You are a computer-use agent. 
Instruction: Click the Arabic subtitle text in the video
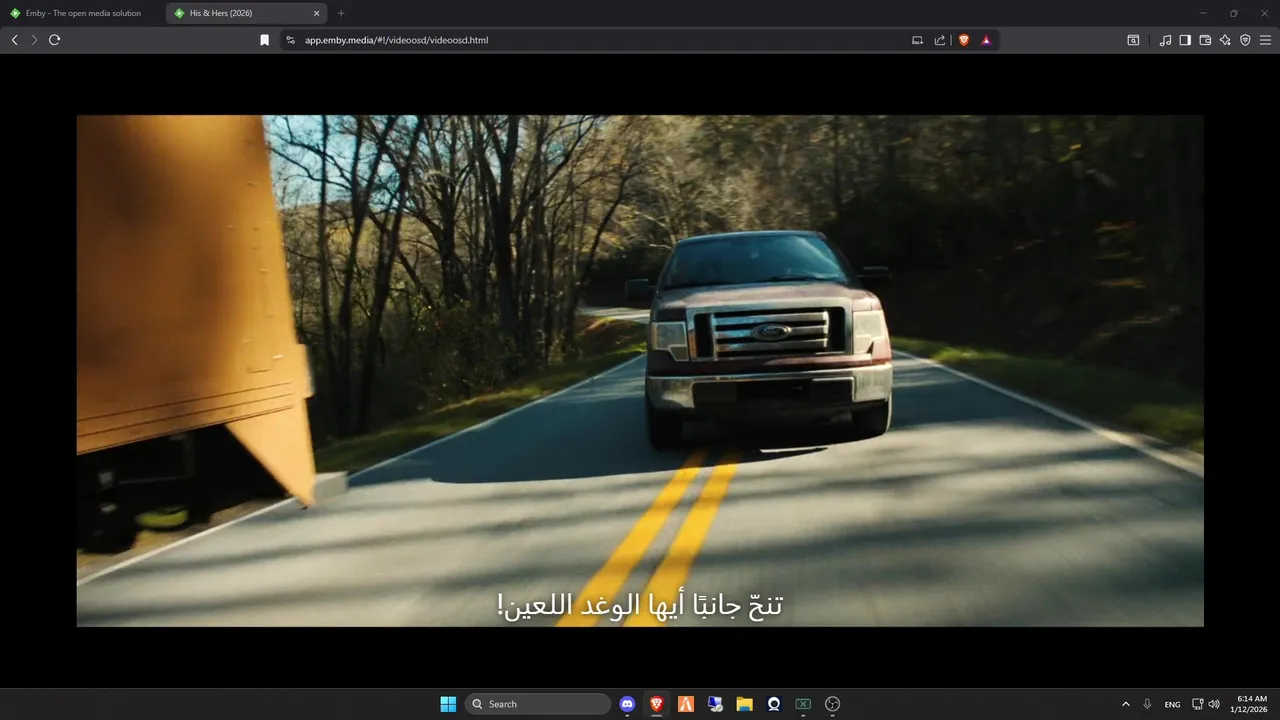(x=639, y=605)
